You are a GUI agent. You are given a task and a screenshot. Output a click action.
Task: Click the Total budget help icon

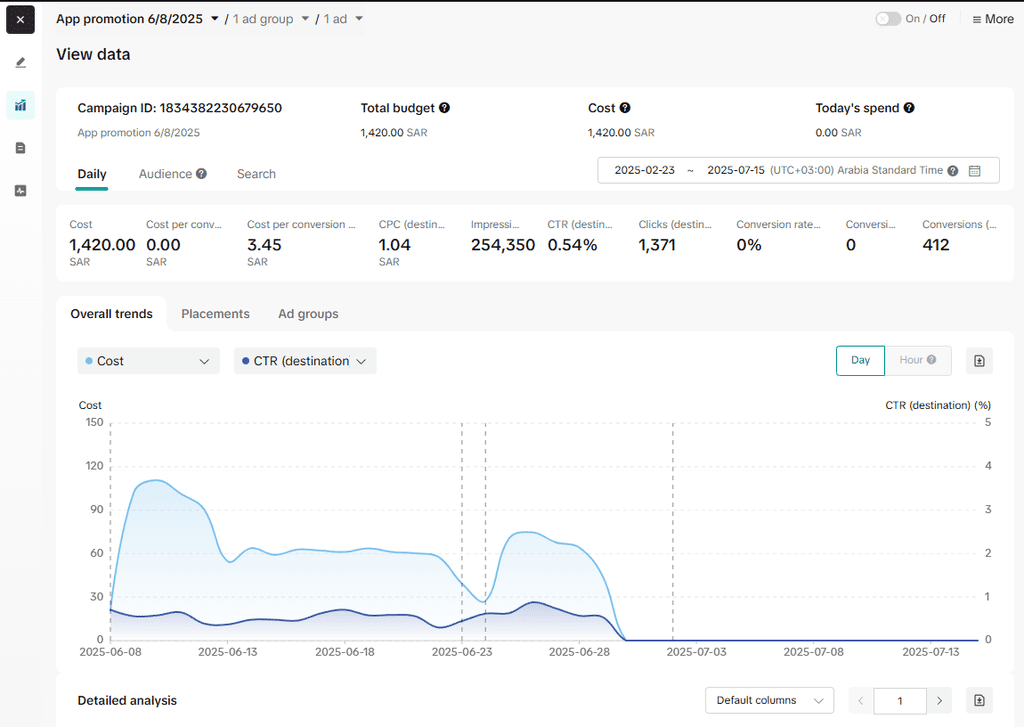444,108
